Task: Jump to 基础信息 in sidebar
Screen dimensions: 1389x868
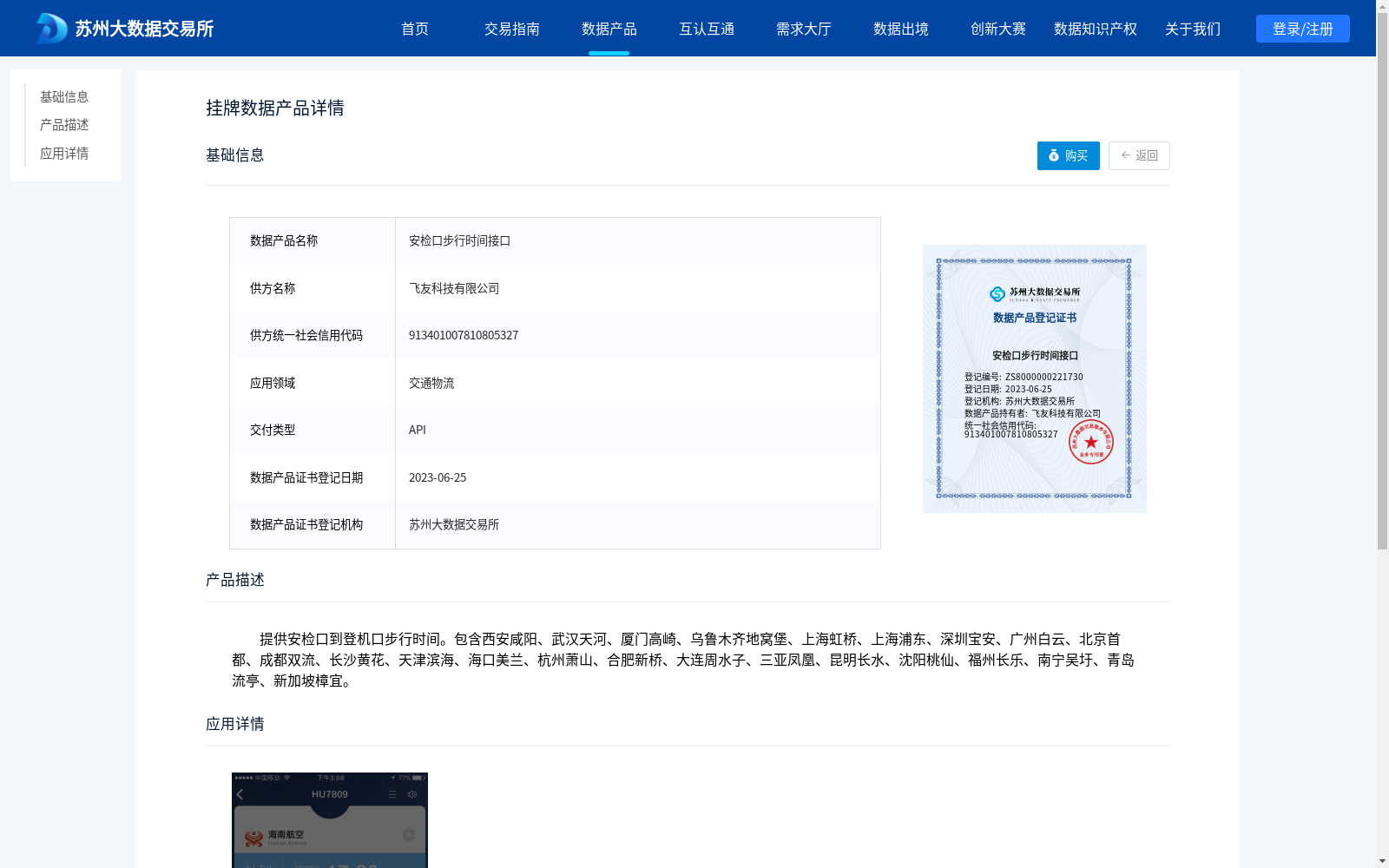Action: [64, 96]
